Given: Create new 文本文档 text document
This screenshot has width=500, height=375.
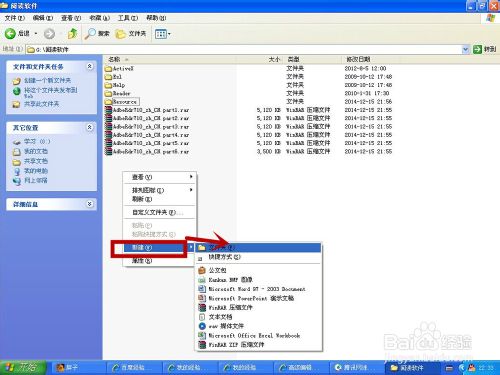Looking at the screenshot, I should click(258, 317).
